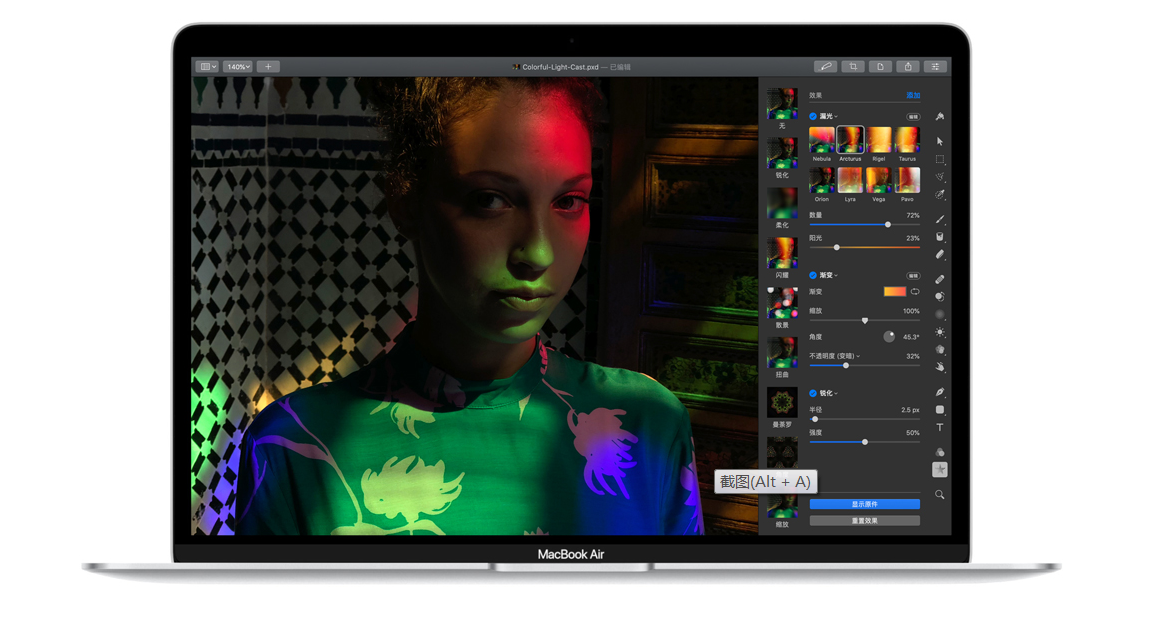Open the orange gradient color swatch
The height and width of the screenshot is (635, 1172).
pyautogui.click(x=895, y=291)
